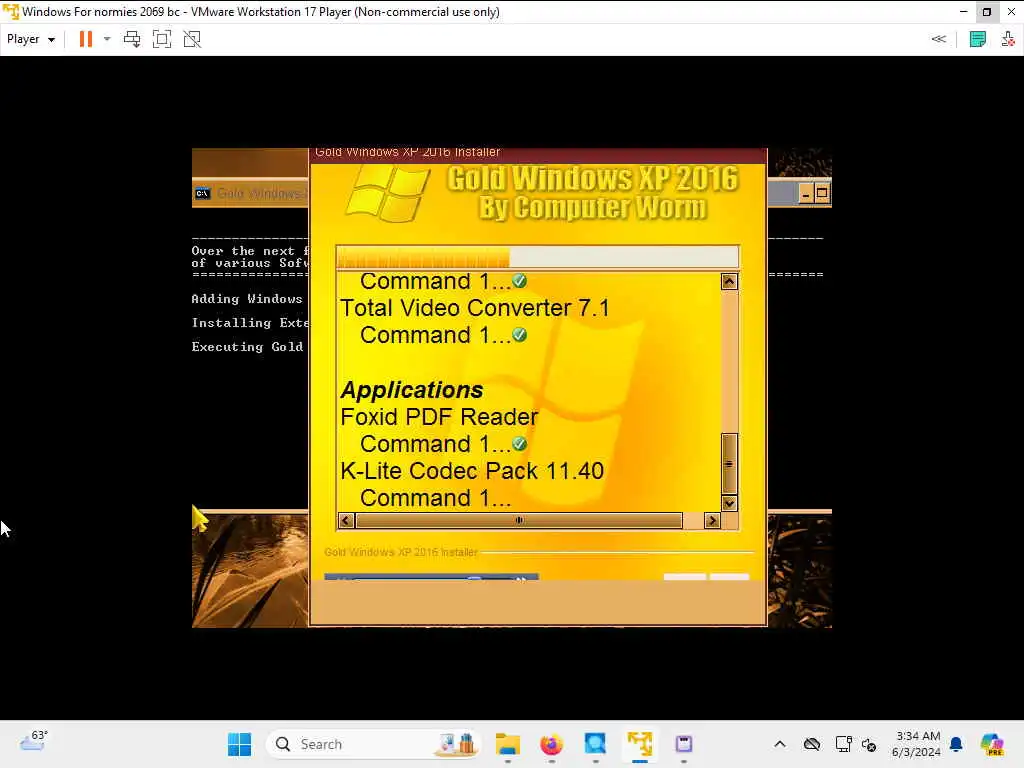Click the removable devices icon at toolbar's right end

pos(1008,39)
